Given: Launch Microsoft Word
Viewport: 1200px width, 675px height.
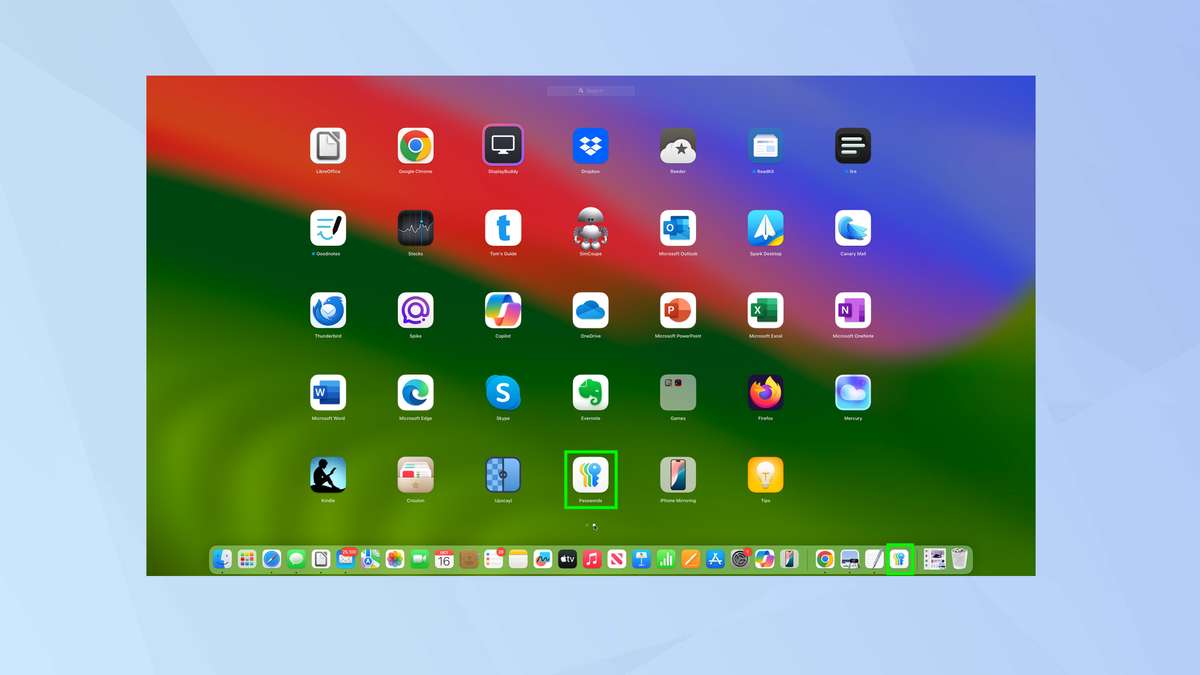Looking at the screenshot, I should pyautogui.click(x=328, y=391).
